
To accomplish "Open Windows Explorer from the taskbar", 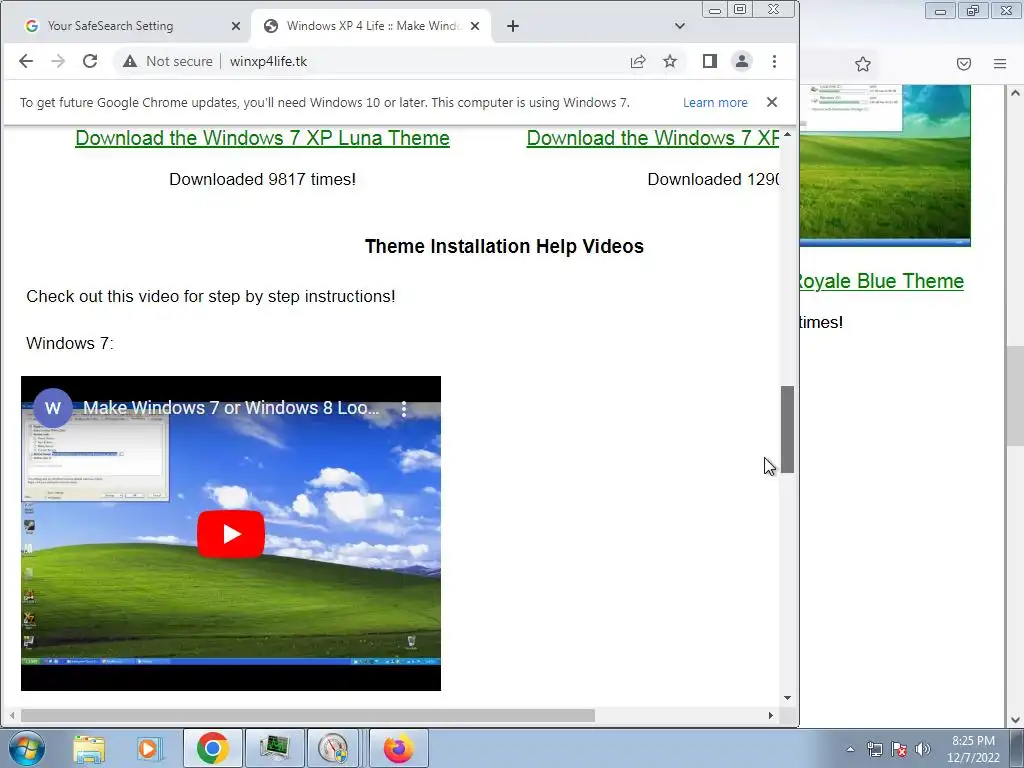I will point(89,748).
